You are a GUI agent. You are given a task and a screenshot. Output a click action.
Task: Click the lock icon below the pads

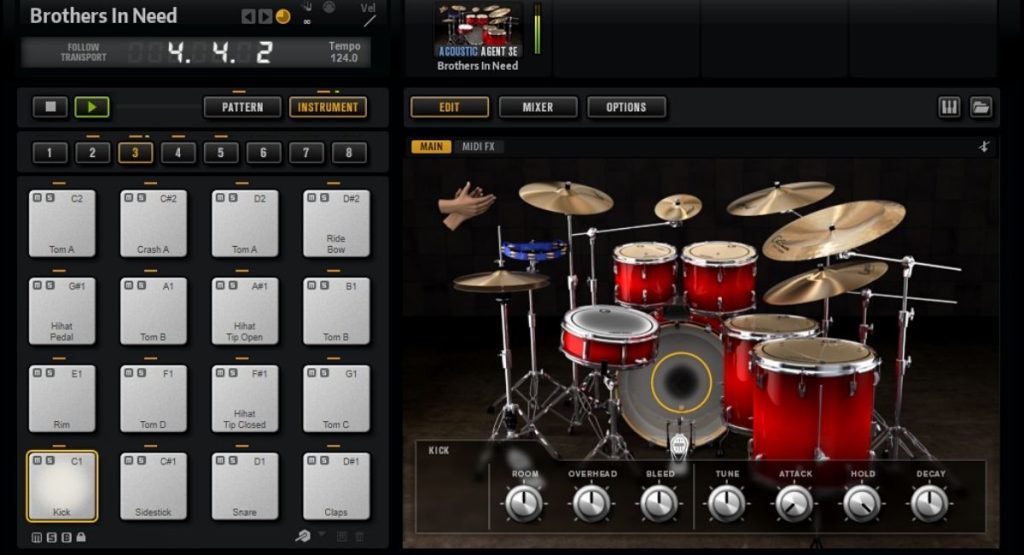pyautogui.click(x=81, y=537)
